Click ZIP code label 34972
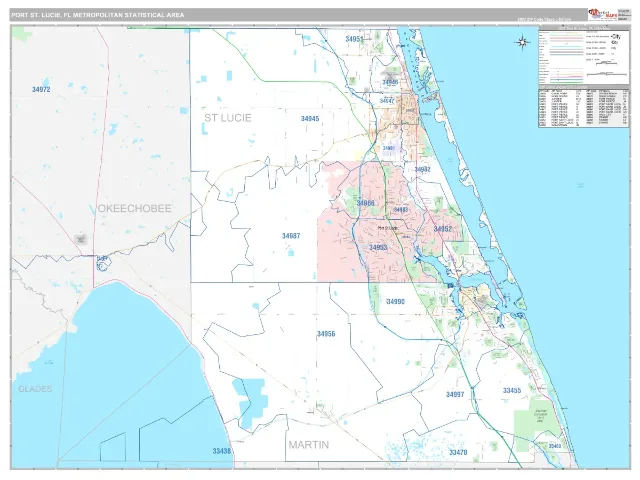The width and height of the screenshot is (640, 480). click(x=41, y=89)
